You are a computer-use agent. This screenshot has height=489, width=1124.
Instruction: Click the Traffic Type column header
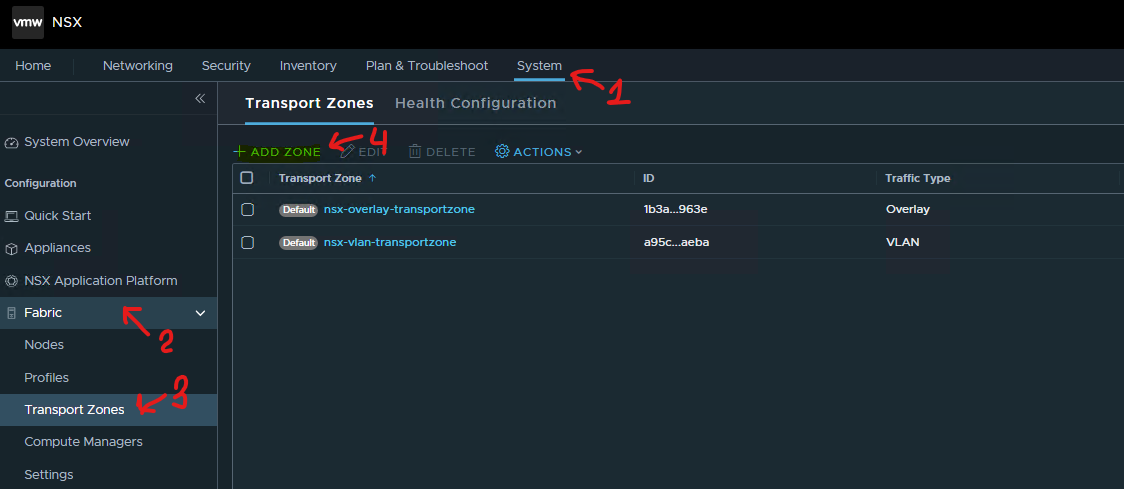(x=918, y=178)
